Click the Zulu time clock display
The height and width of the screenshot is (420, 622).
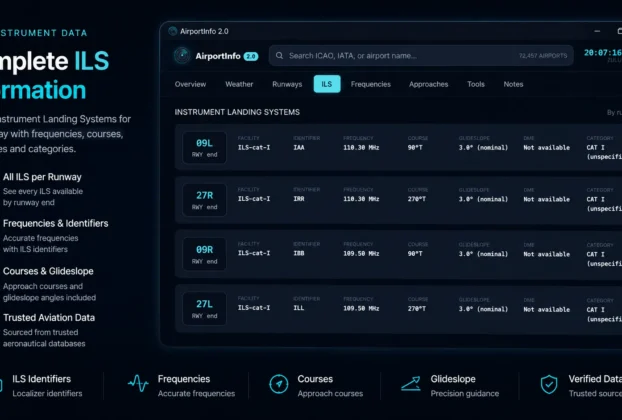pyautogui.click(x=603, y=53)
